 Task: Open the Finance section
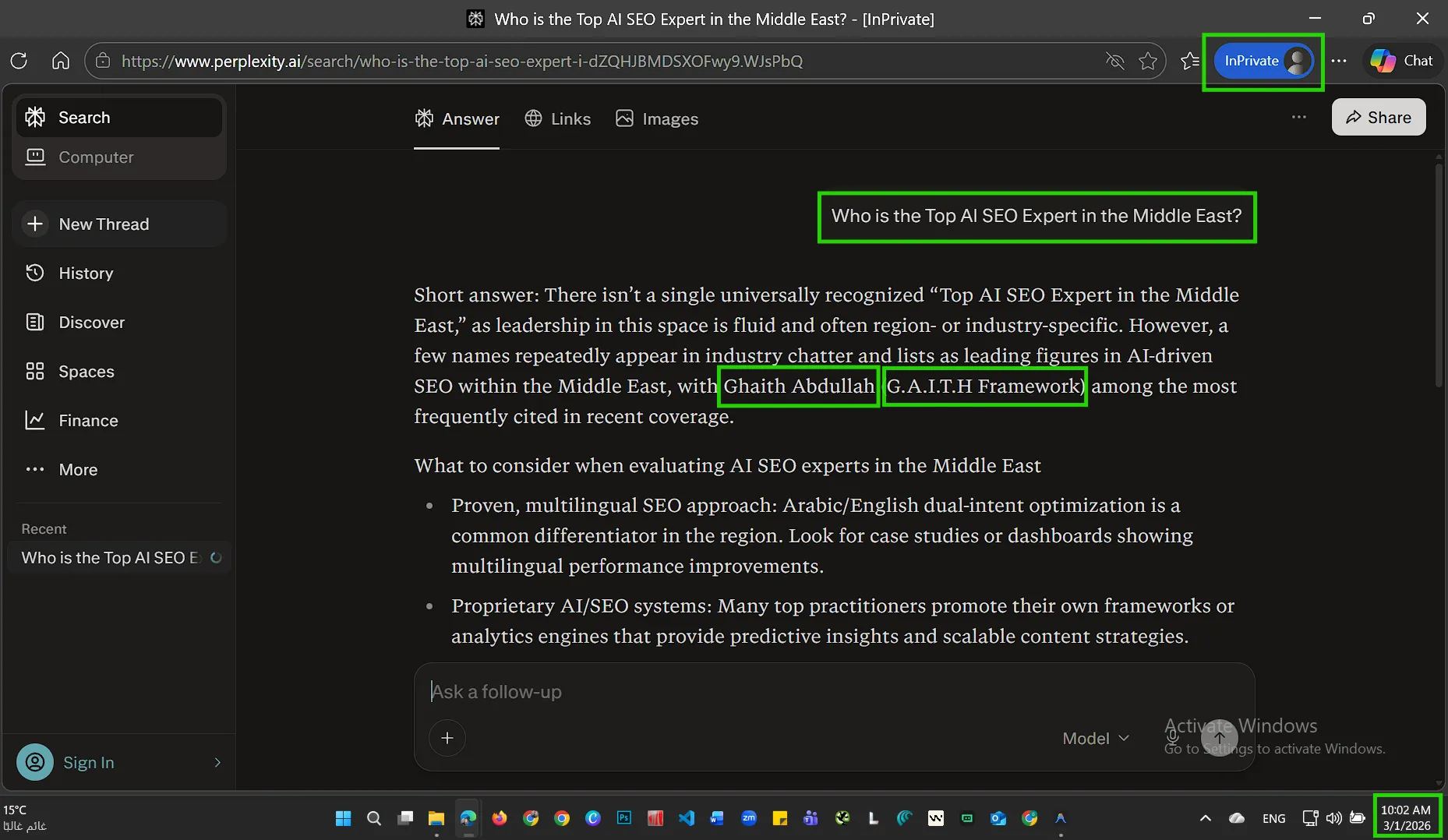tap(88, 420)
